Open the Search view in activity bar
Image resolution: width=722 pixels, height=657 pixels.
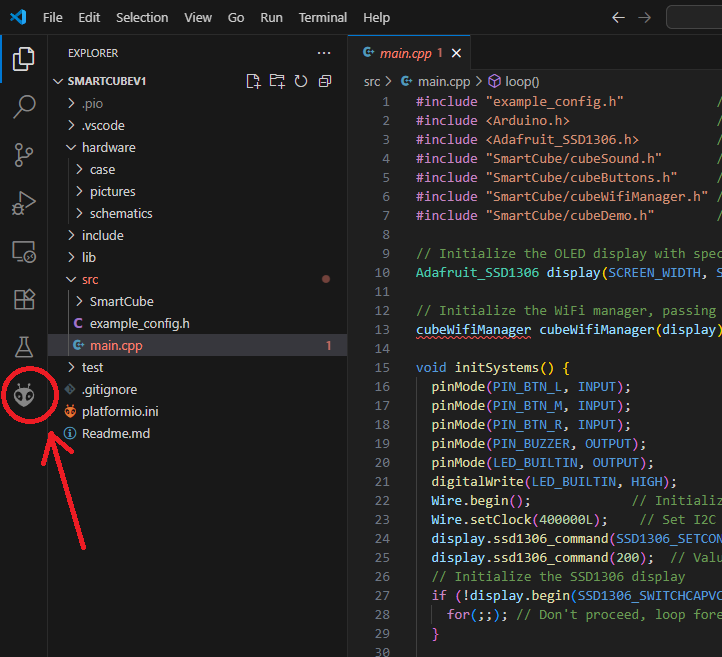pyautogui.click(x=24, y=106)
